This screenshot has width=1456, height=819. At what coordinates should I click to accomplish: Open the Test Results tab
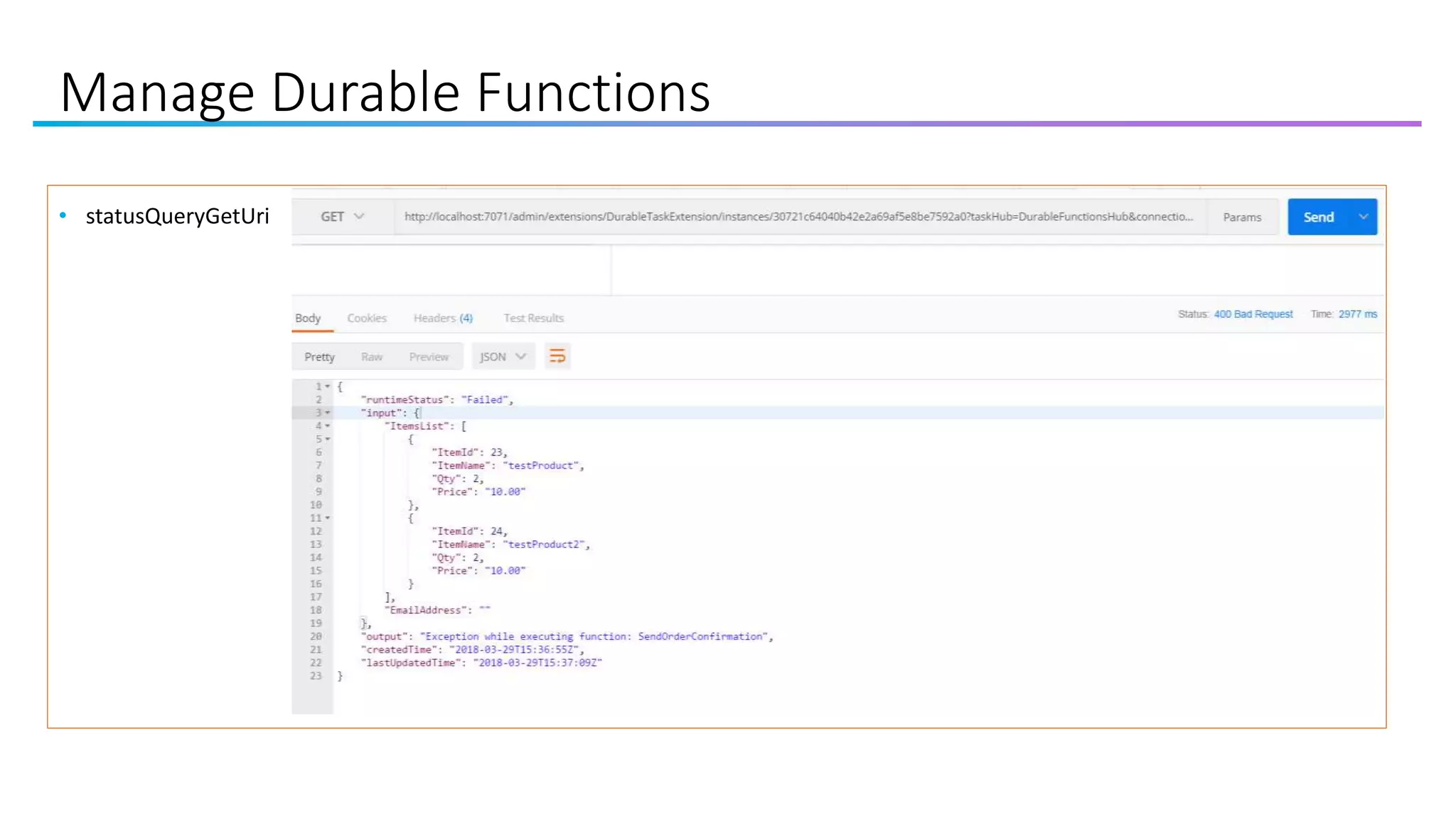pos(533,318)
